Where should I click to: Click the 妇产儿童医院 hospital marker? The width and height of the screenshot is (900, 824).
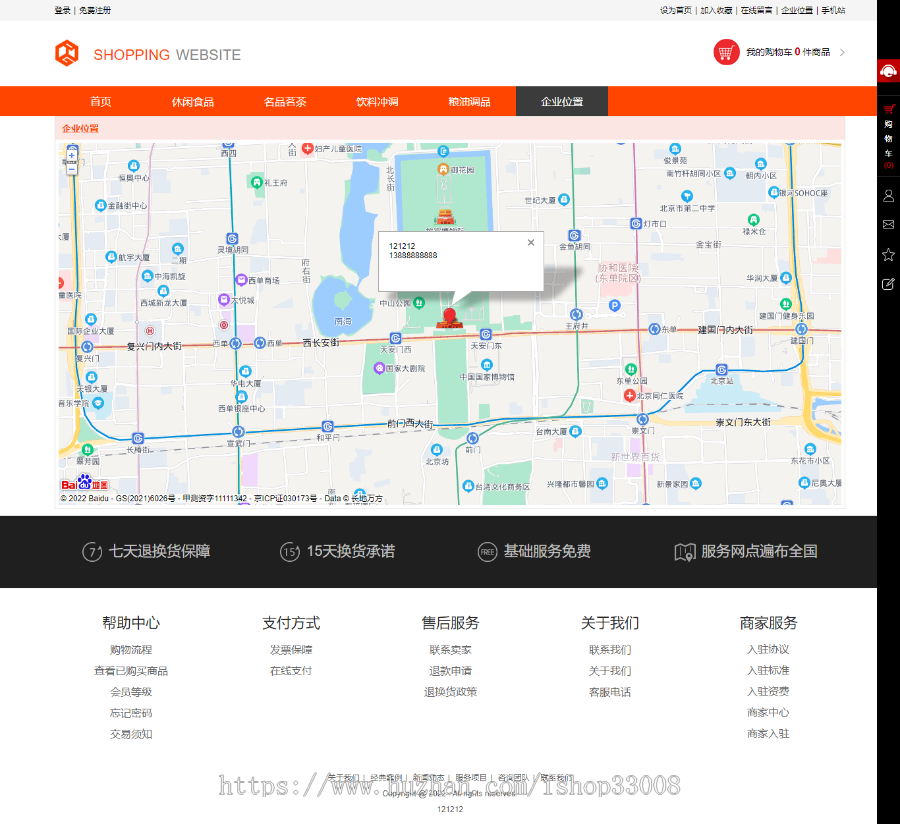click(x=308, y=149)
